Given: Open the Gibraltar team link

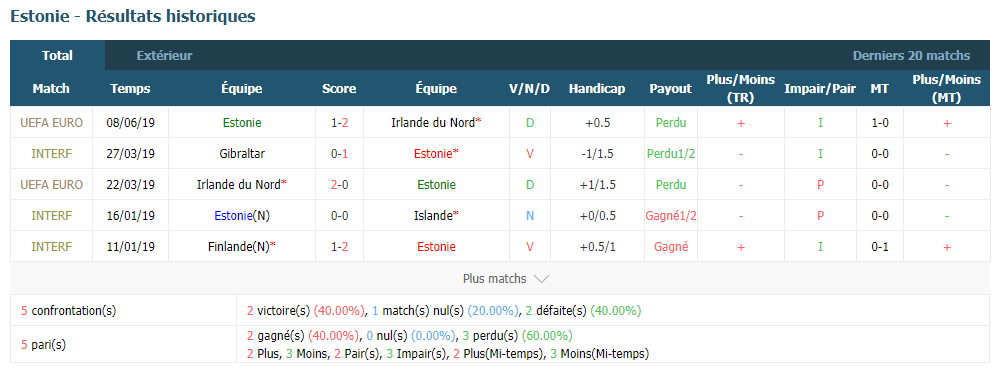Looking at the screenshot, I should (x=241, y=153).
